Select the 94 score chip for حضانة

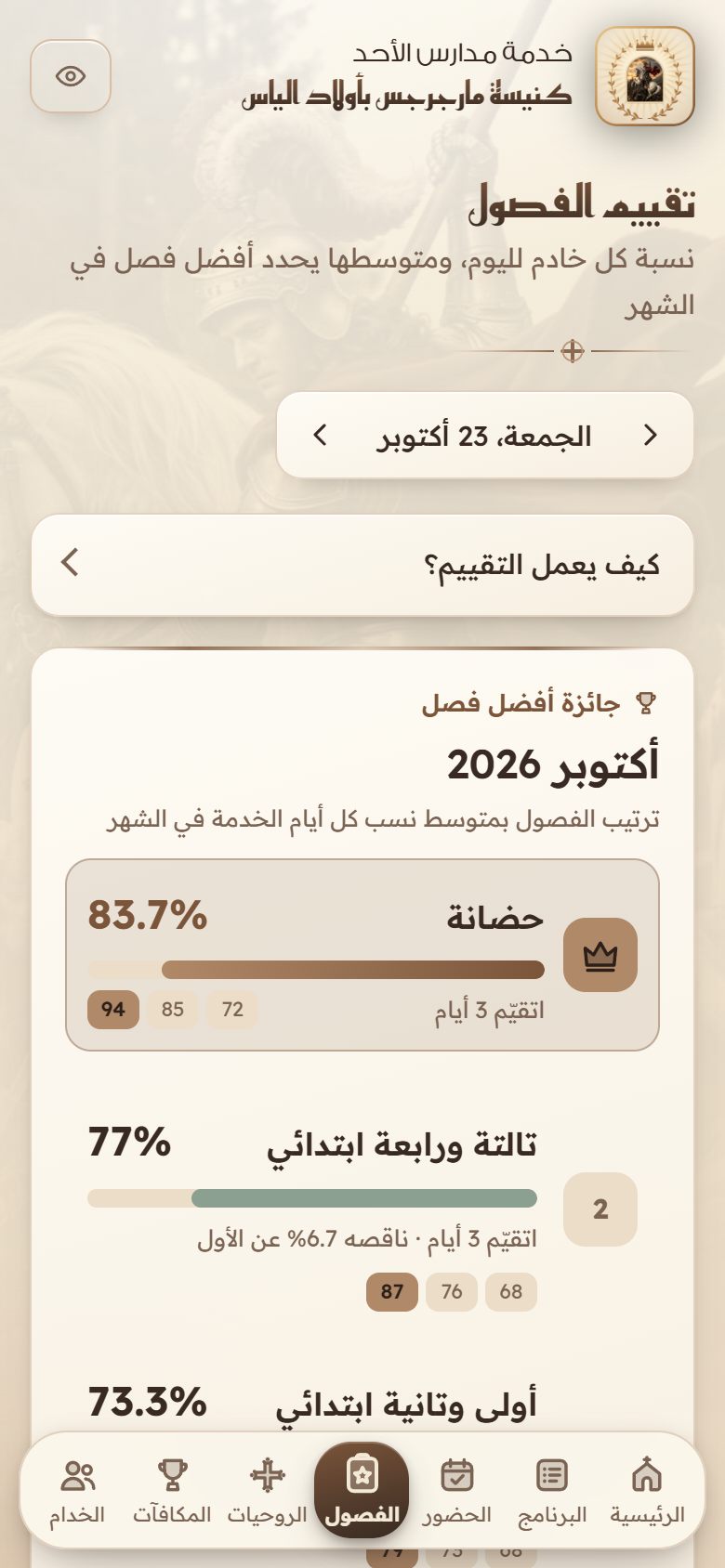[x=113, y=1010]
